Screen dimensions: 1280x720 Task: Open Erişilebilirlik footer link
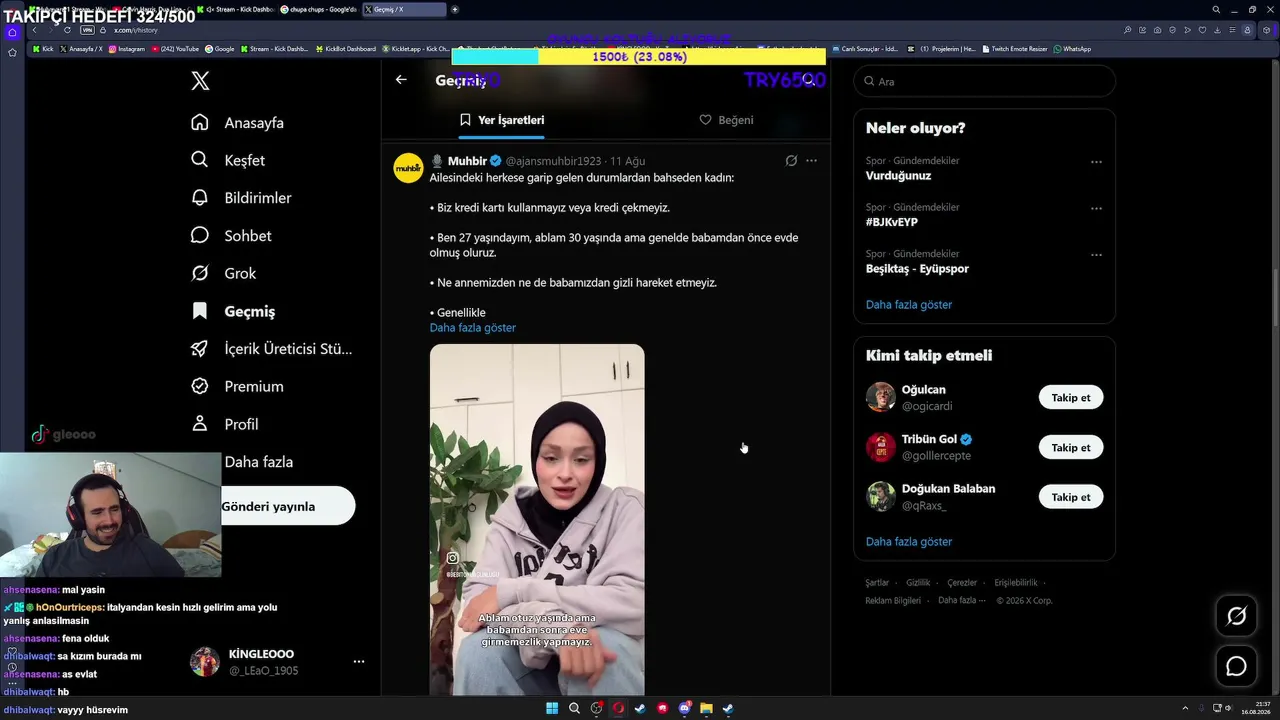(x=1016, y=583)
